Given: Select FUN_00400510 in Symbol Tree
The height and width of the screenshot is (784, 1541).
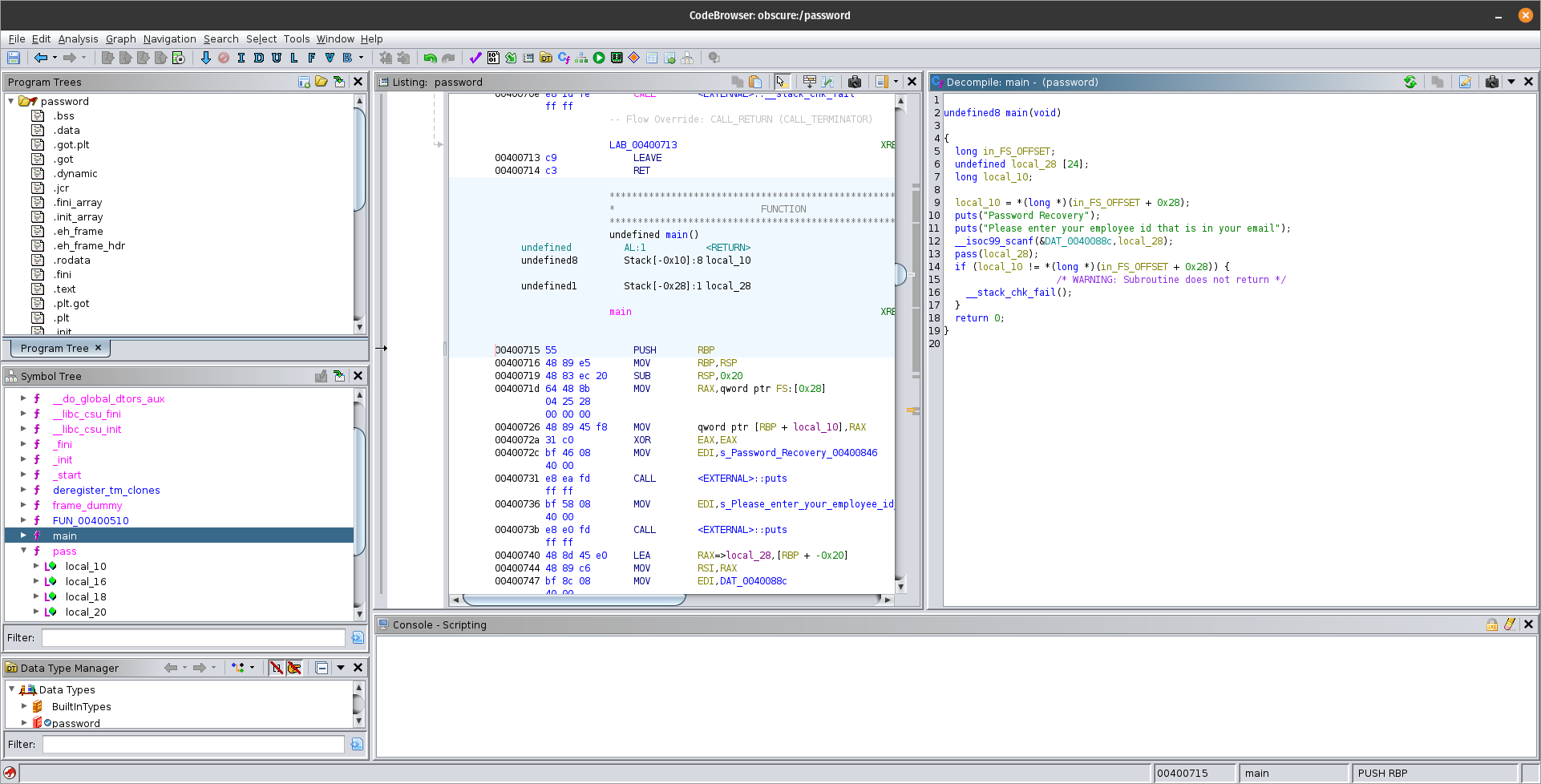Looking at the screenshot, I should click(x=91, y=520).
